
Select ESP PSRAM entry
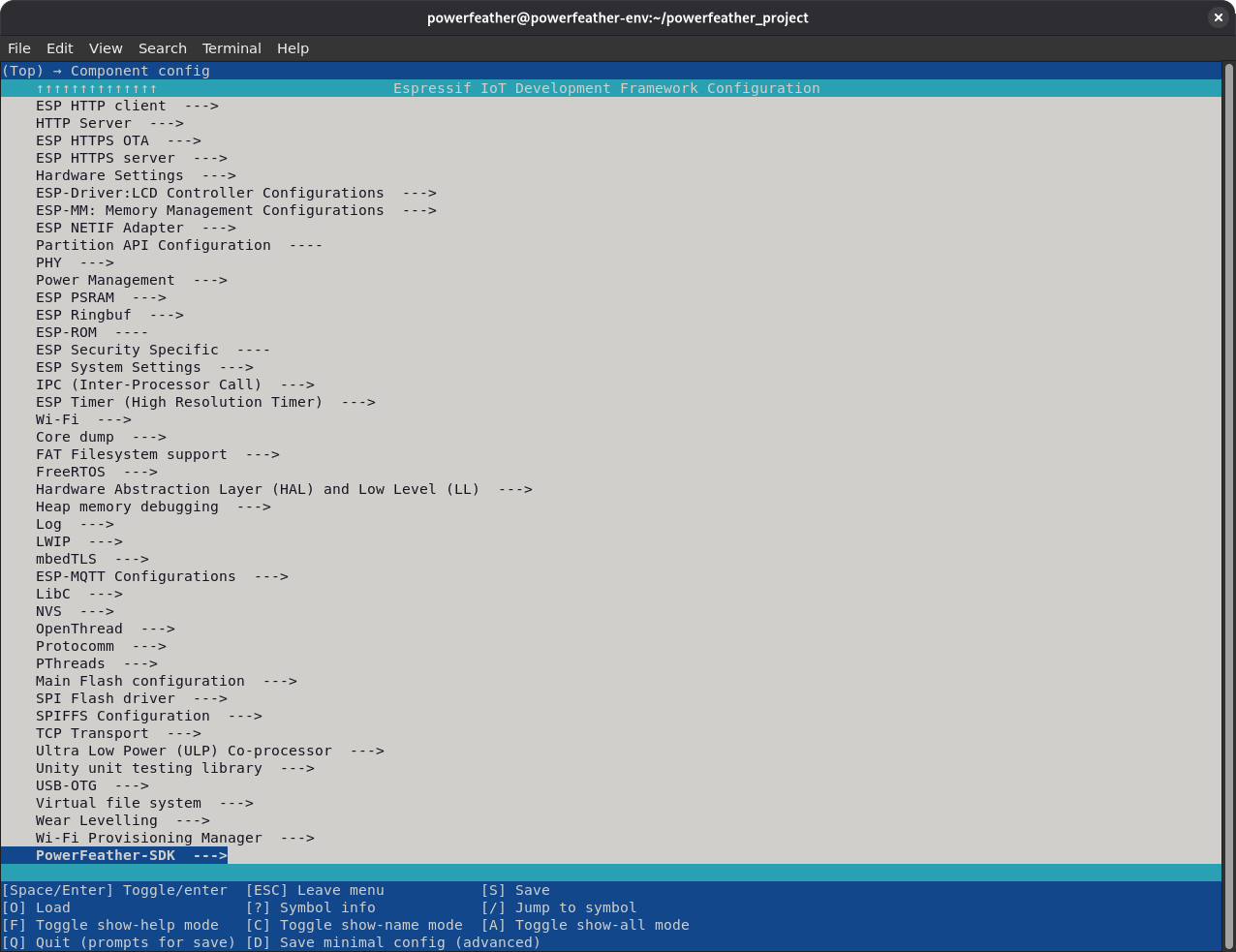(x=101, y=297)
